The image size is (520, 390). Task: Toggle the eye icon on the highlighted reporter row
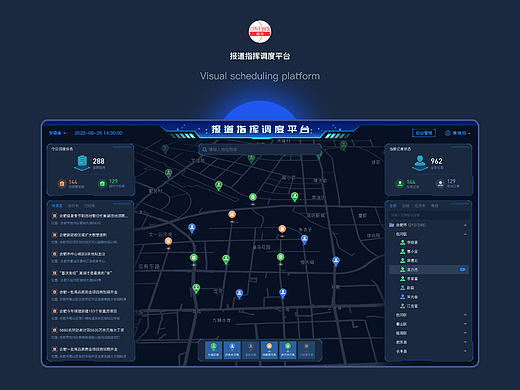point(462,269)
